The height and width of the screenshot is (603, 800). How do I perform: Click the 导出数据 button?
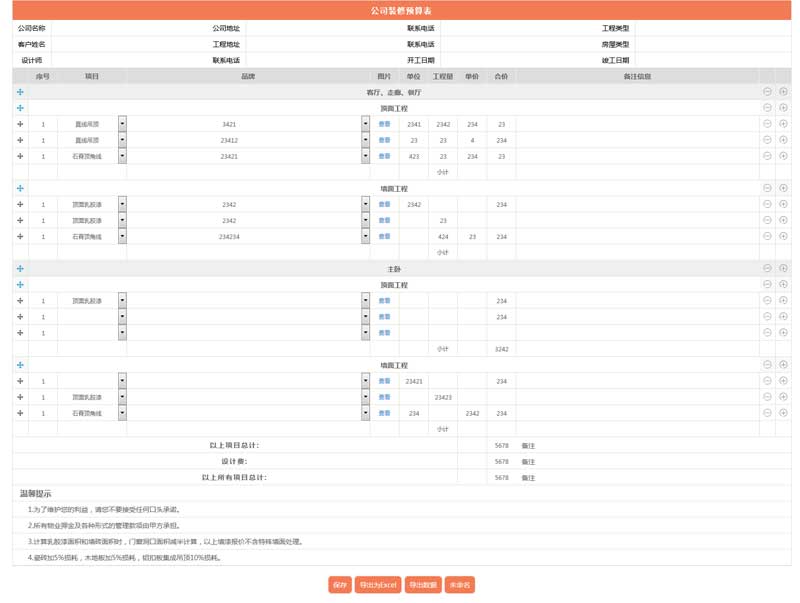tap(423, 585)
